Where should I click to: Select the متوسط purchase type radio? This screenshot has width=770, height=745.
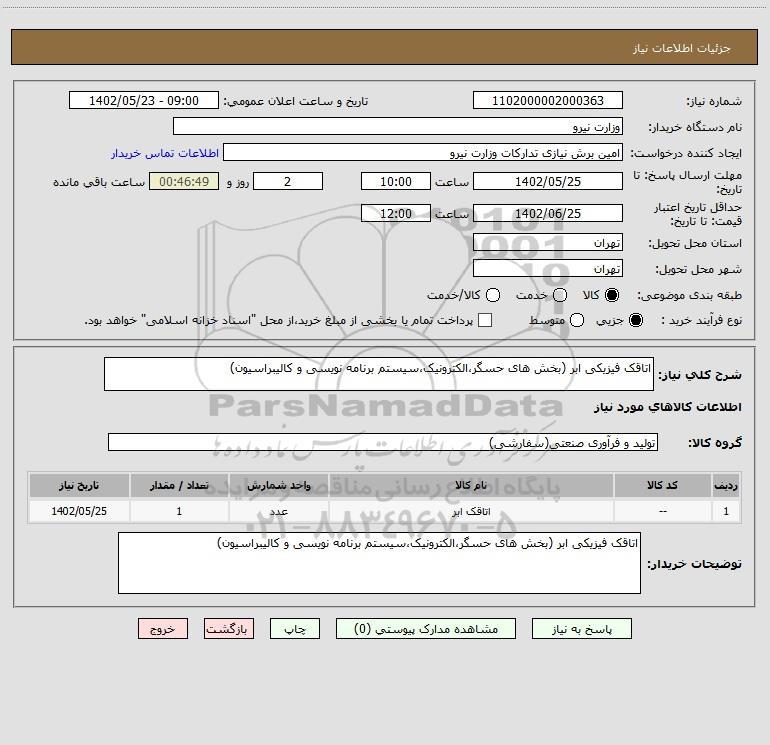(x=577, y=320)
